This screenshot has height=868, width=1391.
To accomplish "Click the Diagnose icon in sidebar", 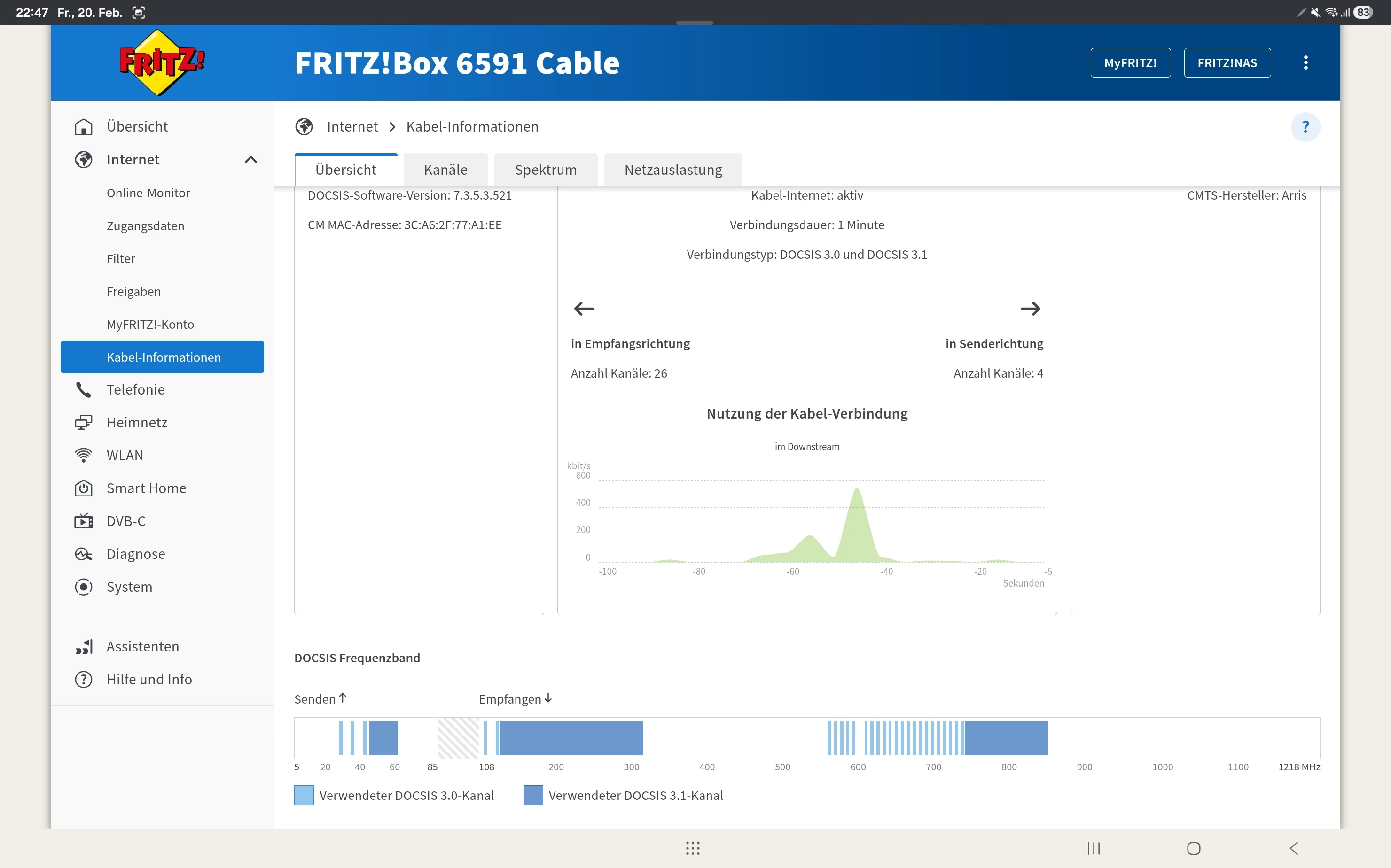I will (x=84, y=554).
